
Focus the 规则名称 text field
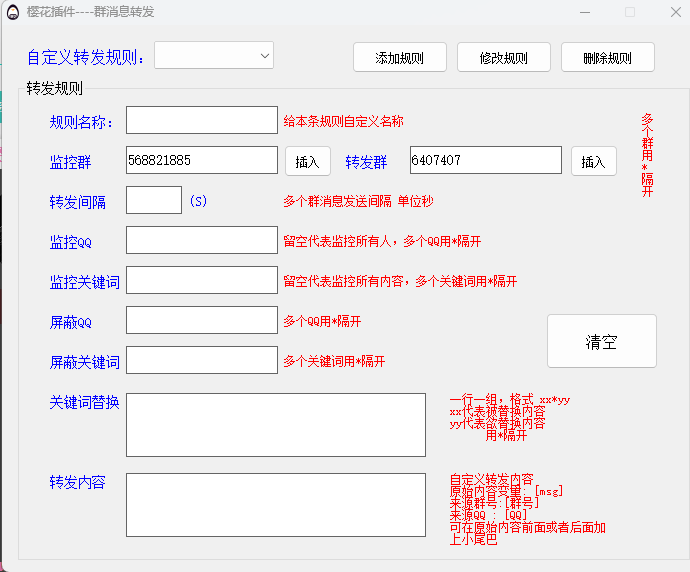pos(201,121)
